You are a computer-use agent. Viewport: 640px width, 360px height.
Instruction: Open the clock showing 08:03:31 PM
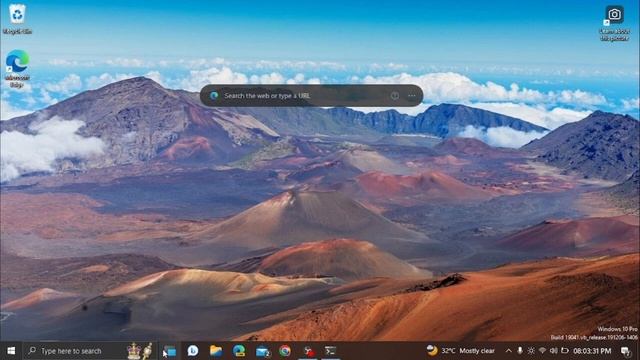(592, 351)
